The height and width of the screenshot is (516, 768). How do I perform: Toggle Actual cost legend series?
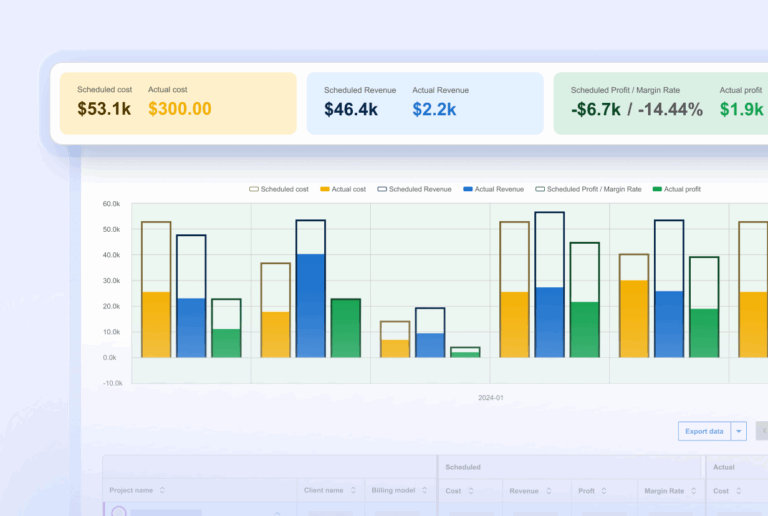(344, 189)
